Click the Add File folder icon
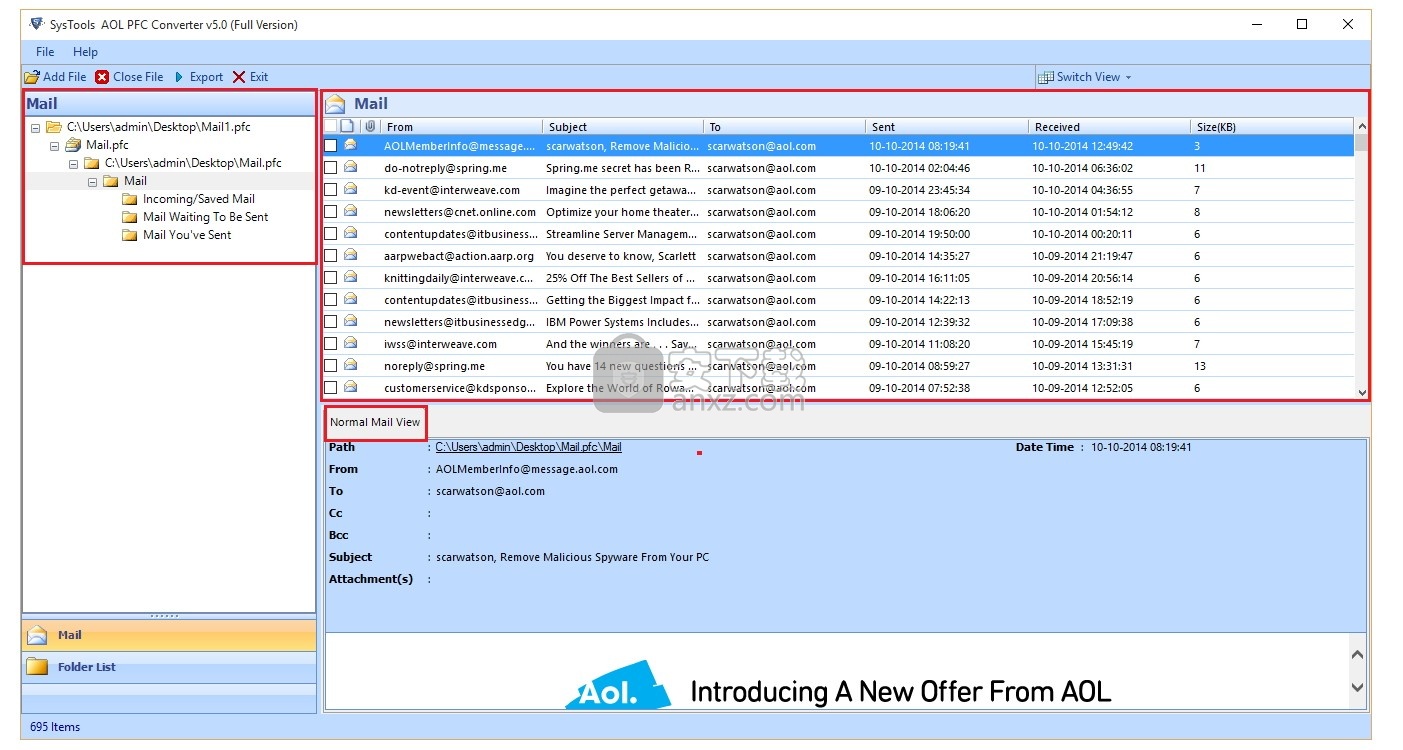 [32, 77]
